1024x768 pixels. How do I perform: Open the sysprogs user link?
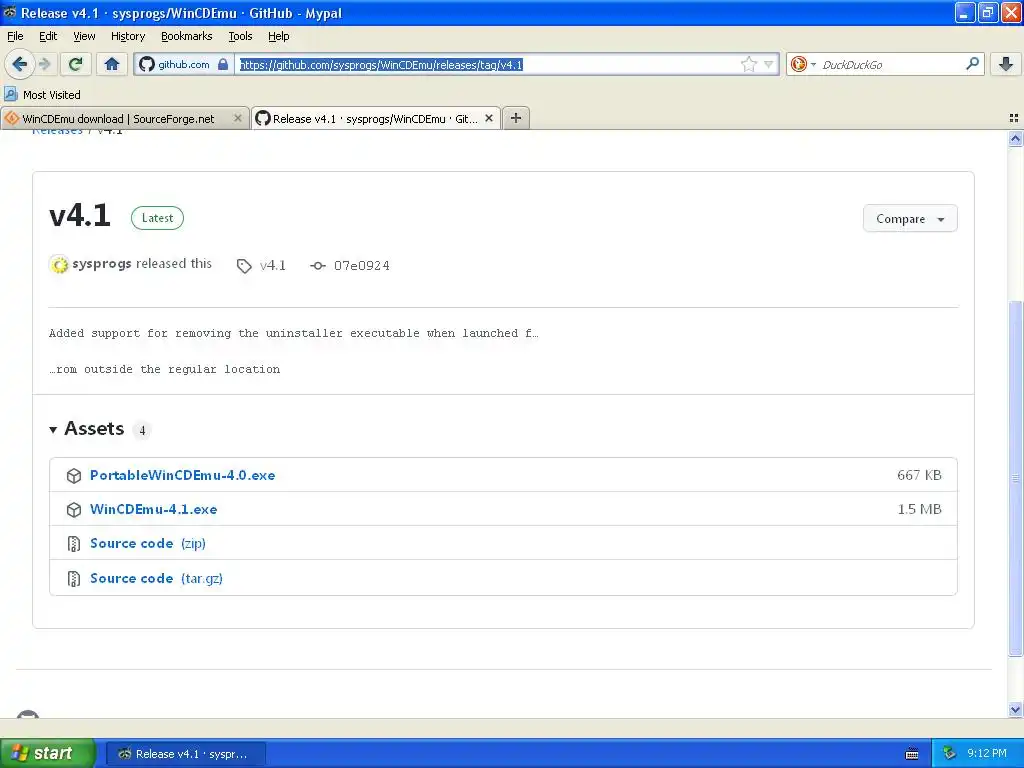tap(102, 264)
